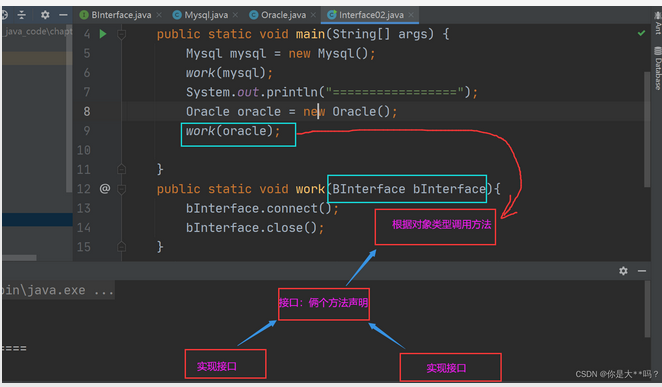Open the Database side tool window
The height and width of the screenshot is (387, 662).
tap(658, 68)
